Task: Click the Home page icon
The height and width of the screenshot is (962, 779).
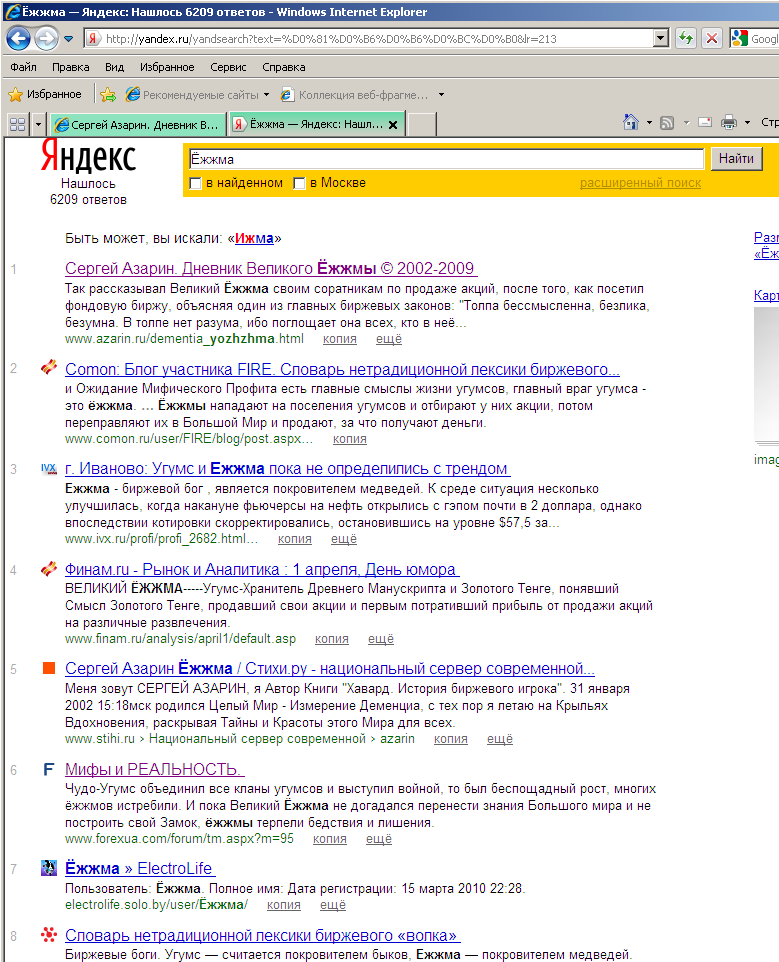Action: (x=631, y=122)
